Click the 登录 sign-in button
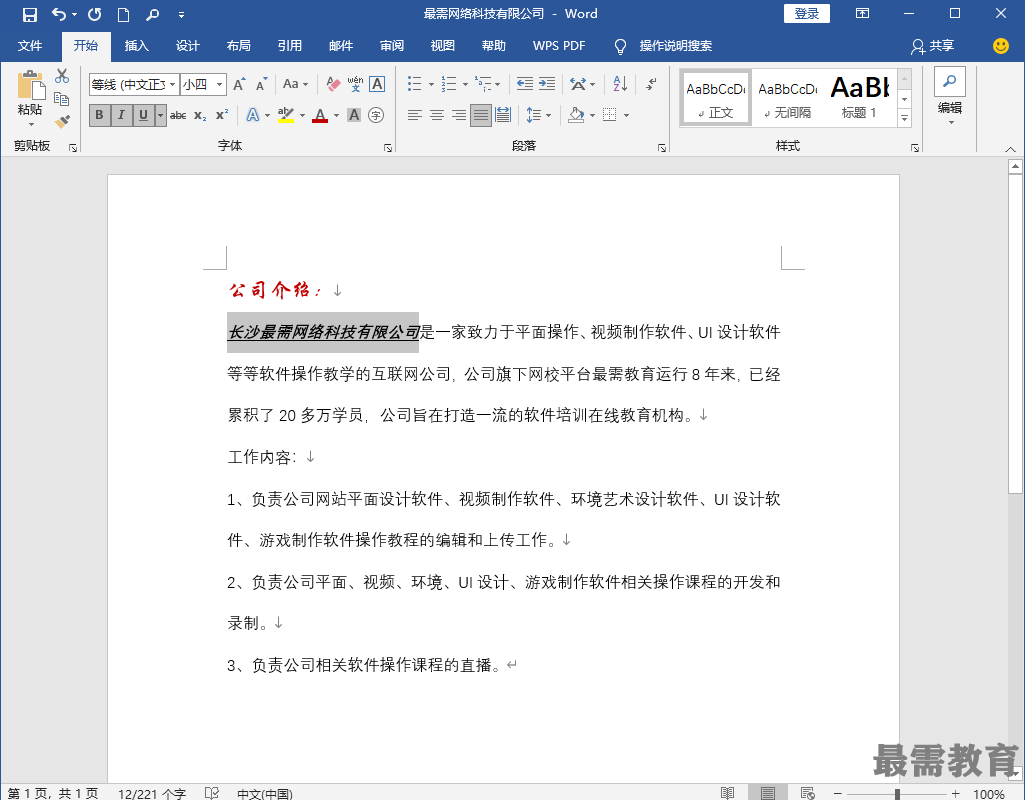 (x=807, y=14)
